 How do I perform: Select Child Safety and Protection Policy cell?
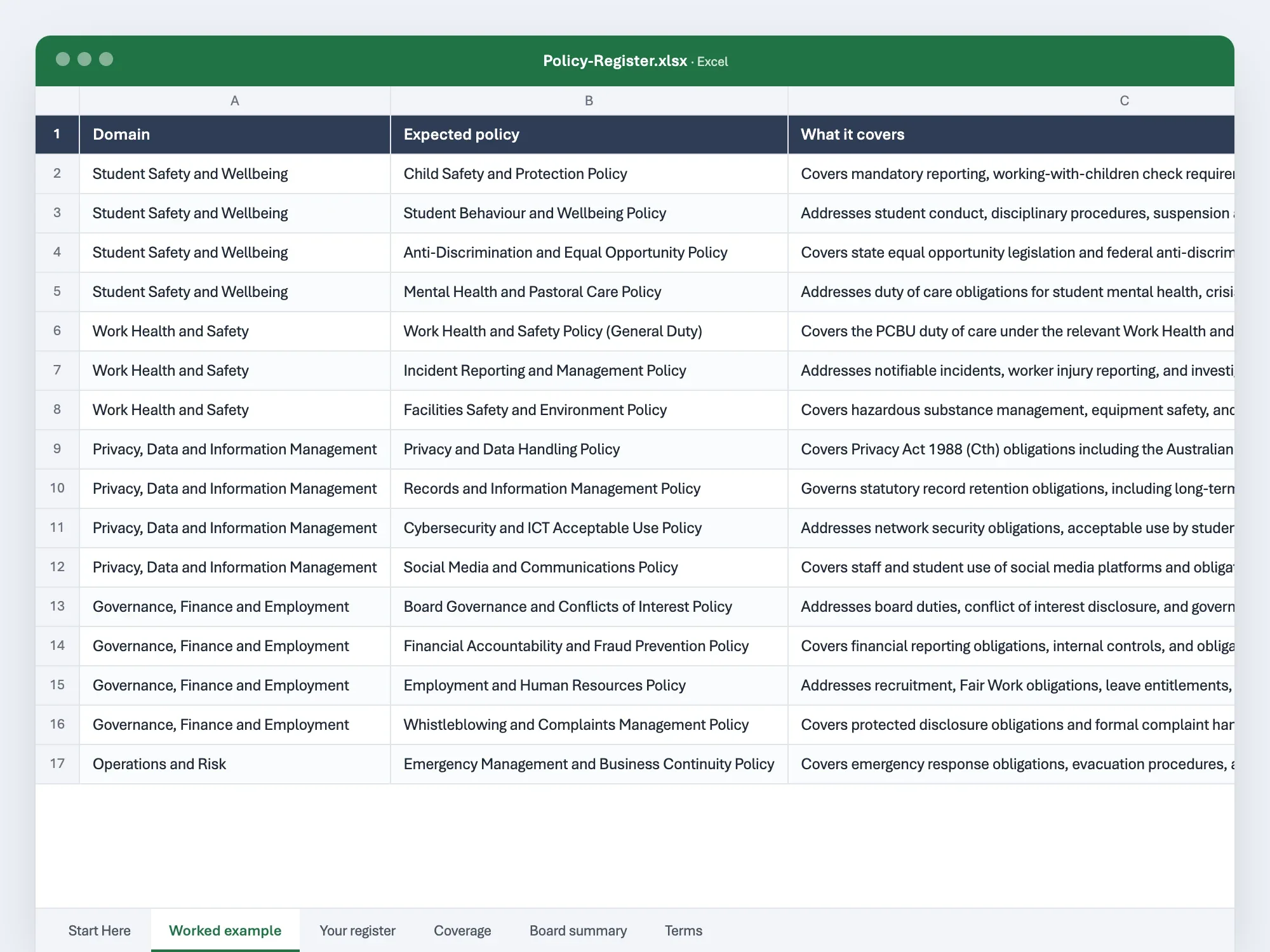tap(589, 173)
